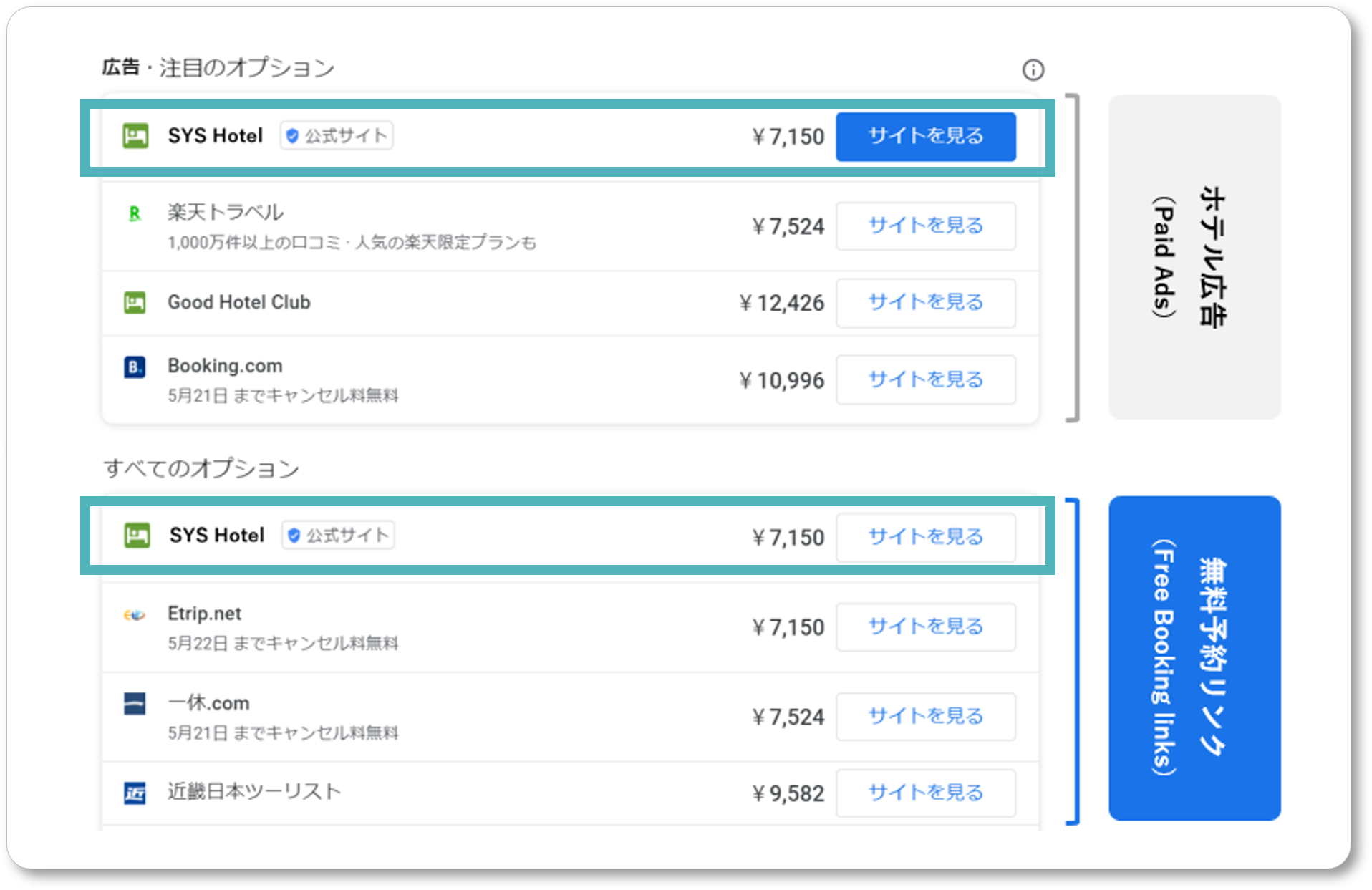
Task: Click the 広告・注目のオプション heading
Action: [218, 68]
